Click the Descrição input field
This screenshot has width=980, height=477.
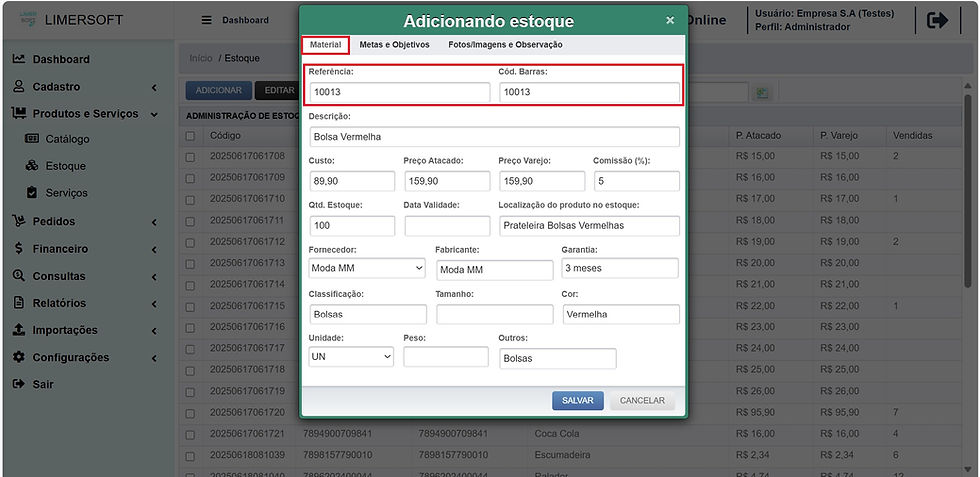click(x=494, y=136)
